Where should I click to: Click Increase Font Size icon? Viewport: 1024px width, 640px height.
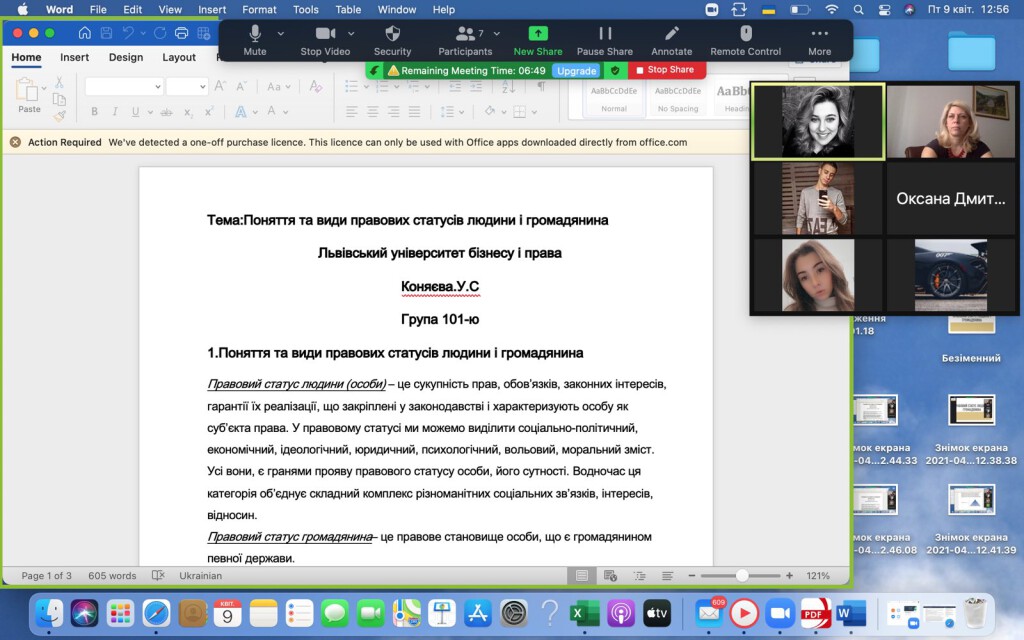click(220, 86)
